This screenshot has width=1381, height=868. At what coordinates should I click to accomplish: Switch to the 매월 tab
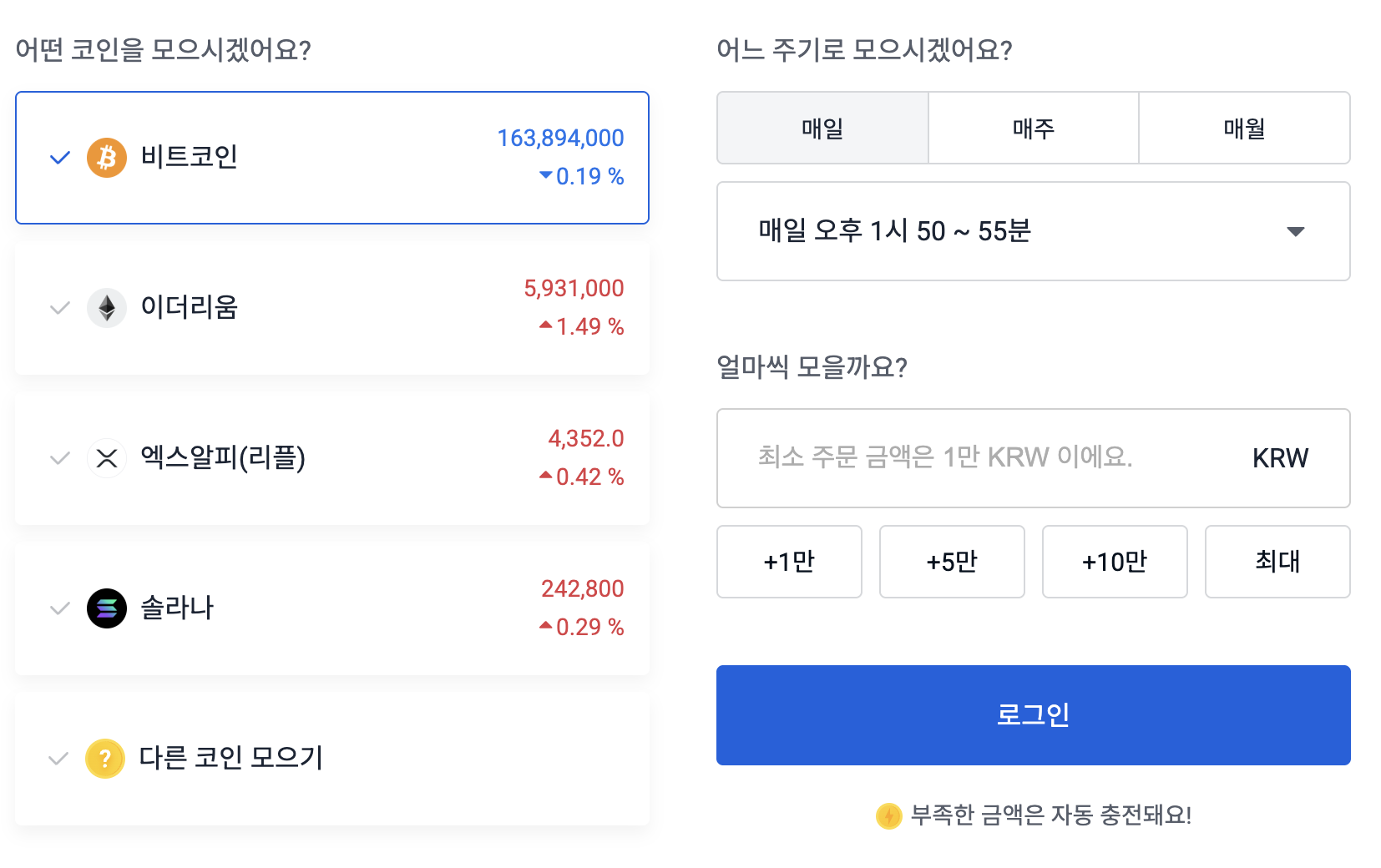click(1244, 129)
